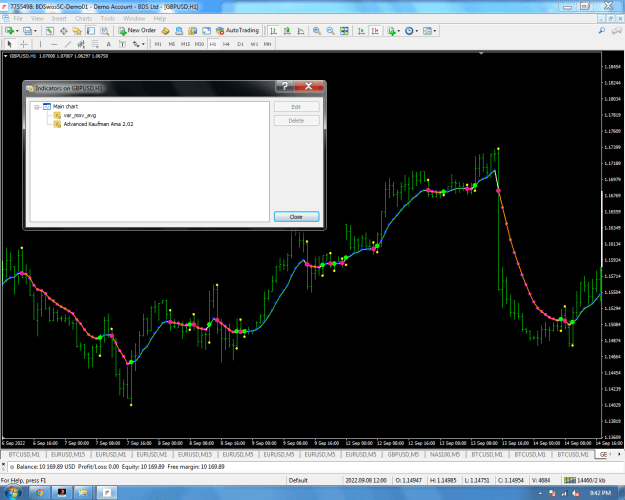
Task: Switch to M1 timeframe
Action: (158, 44)
